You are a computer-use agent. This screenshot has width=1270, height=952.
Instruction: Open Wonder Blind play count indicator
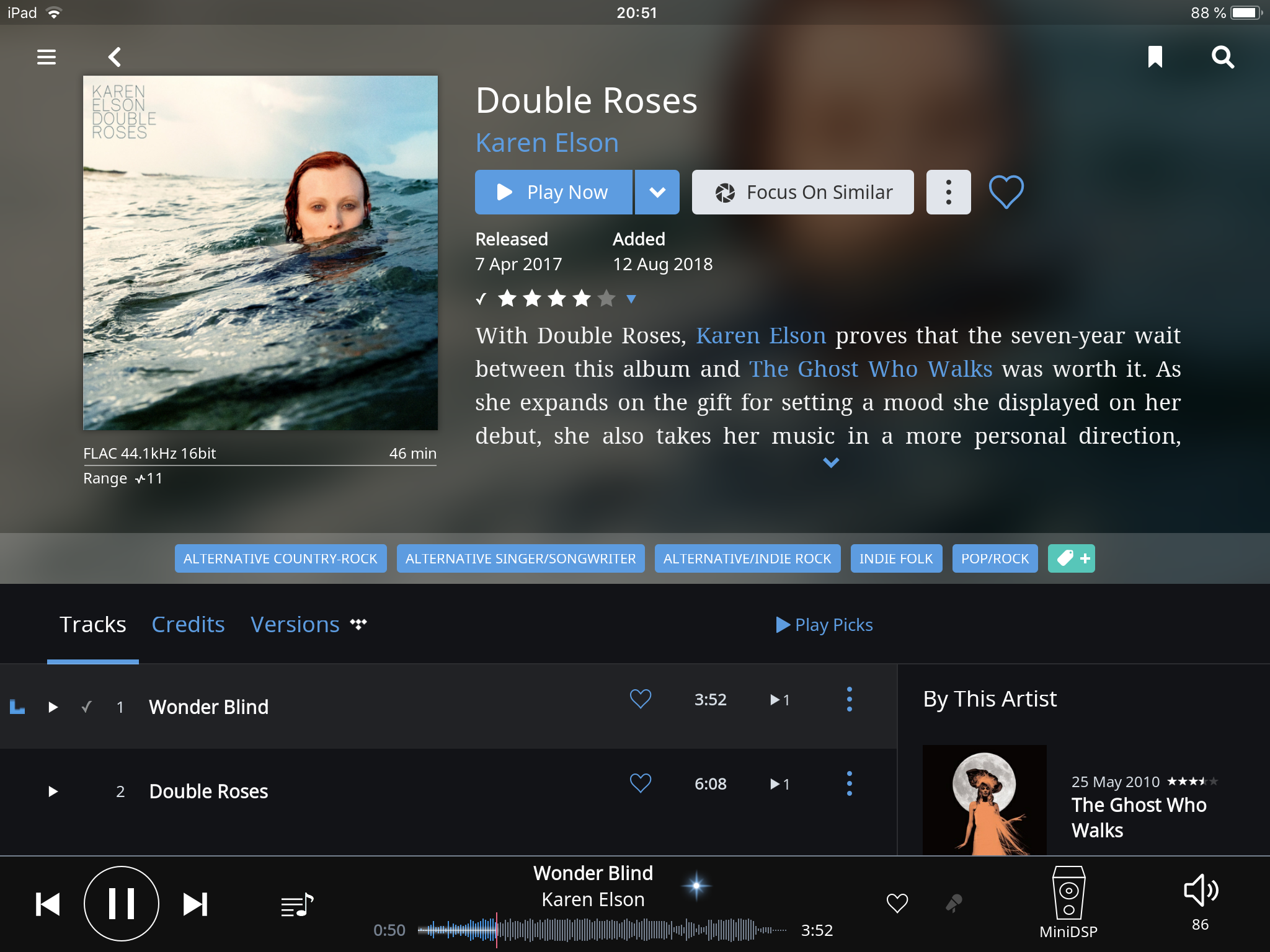779,700
